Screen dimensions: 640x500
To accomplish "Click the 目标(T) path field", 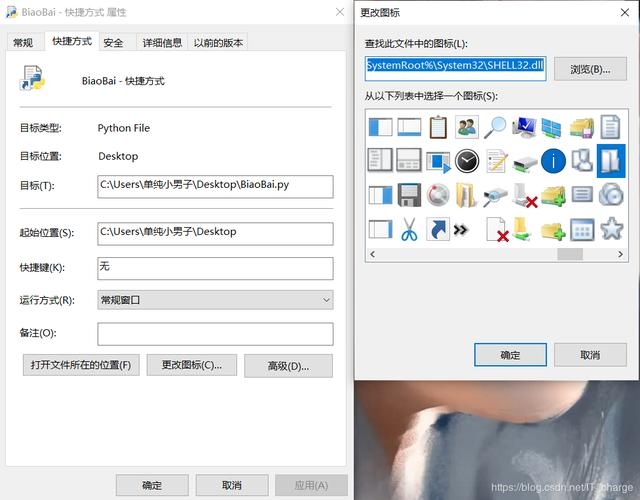I will pos(215,187).
